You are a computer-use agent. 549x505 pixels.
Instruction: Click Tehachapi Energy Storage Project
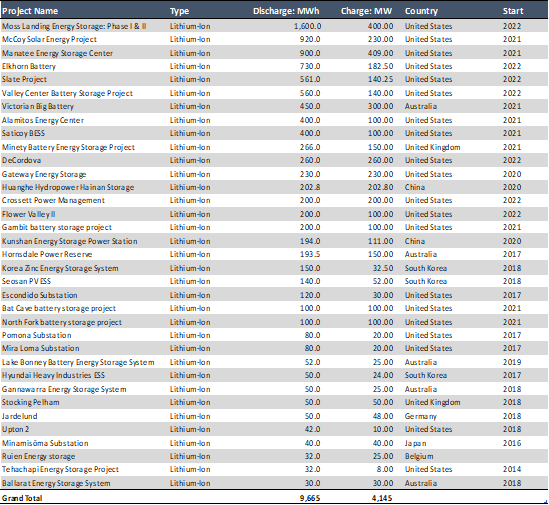[x=60, y=469]
